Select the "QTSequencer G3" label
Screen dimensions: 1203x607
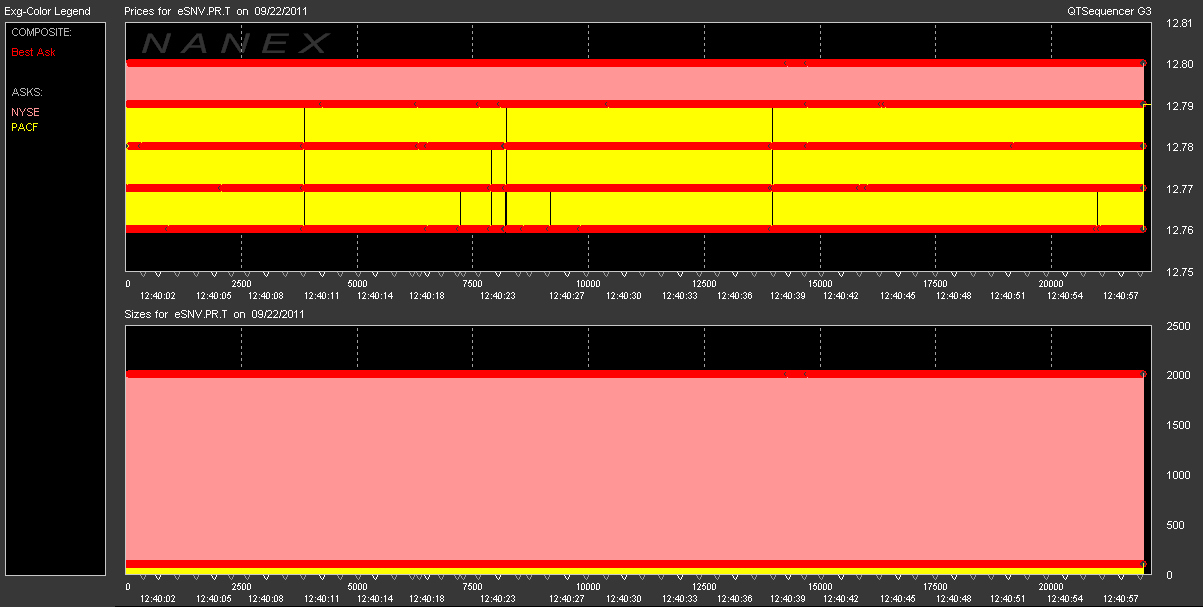pos(1110,11)
